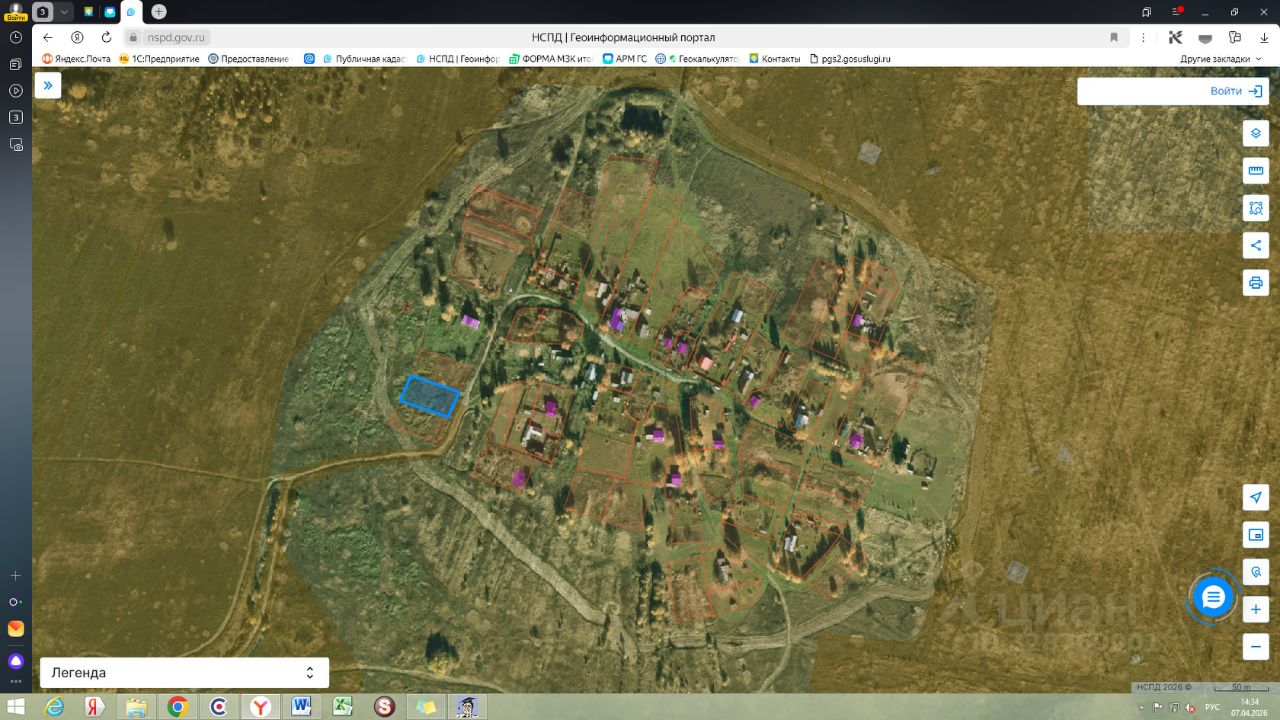Open Предоставление bookmark
The height and width of the screenshot is (720, 1280).
[249, 59]
